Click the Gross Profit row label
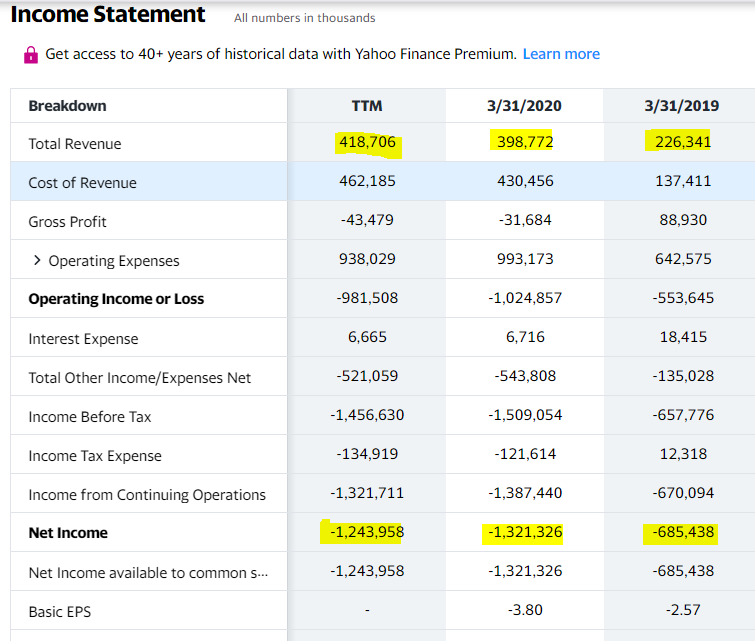The height and width of the screenshot is (641, 755). coord(67,222)
